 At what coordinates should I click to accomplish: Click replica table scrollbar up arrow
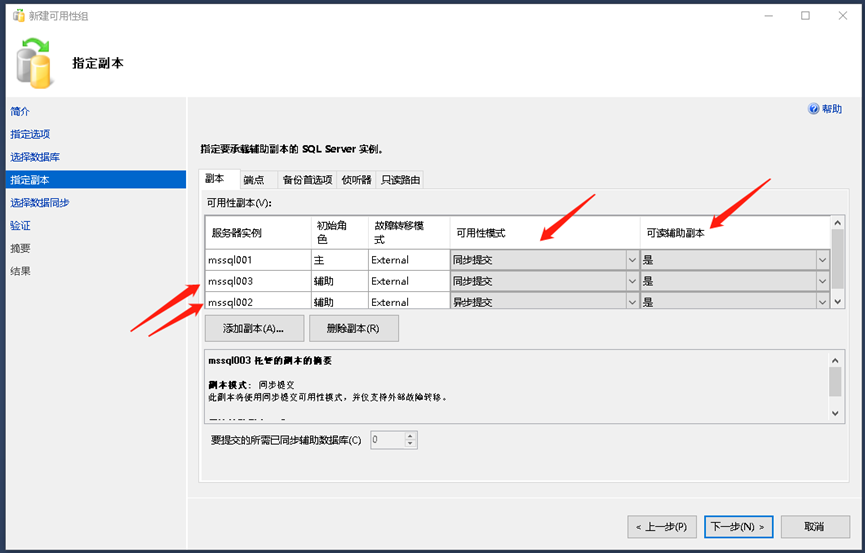pyautogui.click(x=837, y=223)
